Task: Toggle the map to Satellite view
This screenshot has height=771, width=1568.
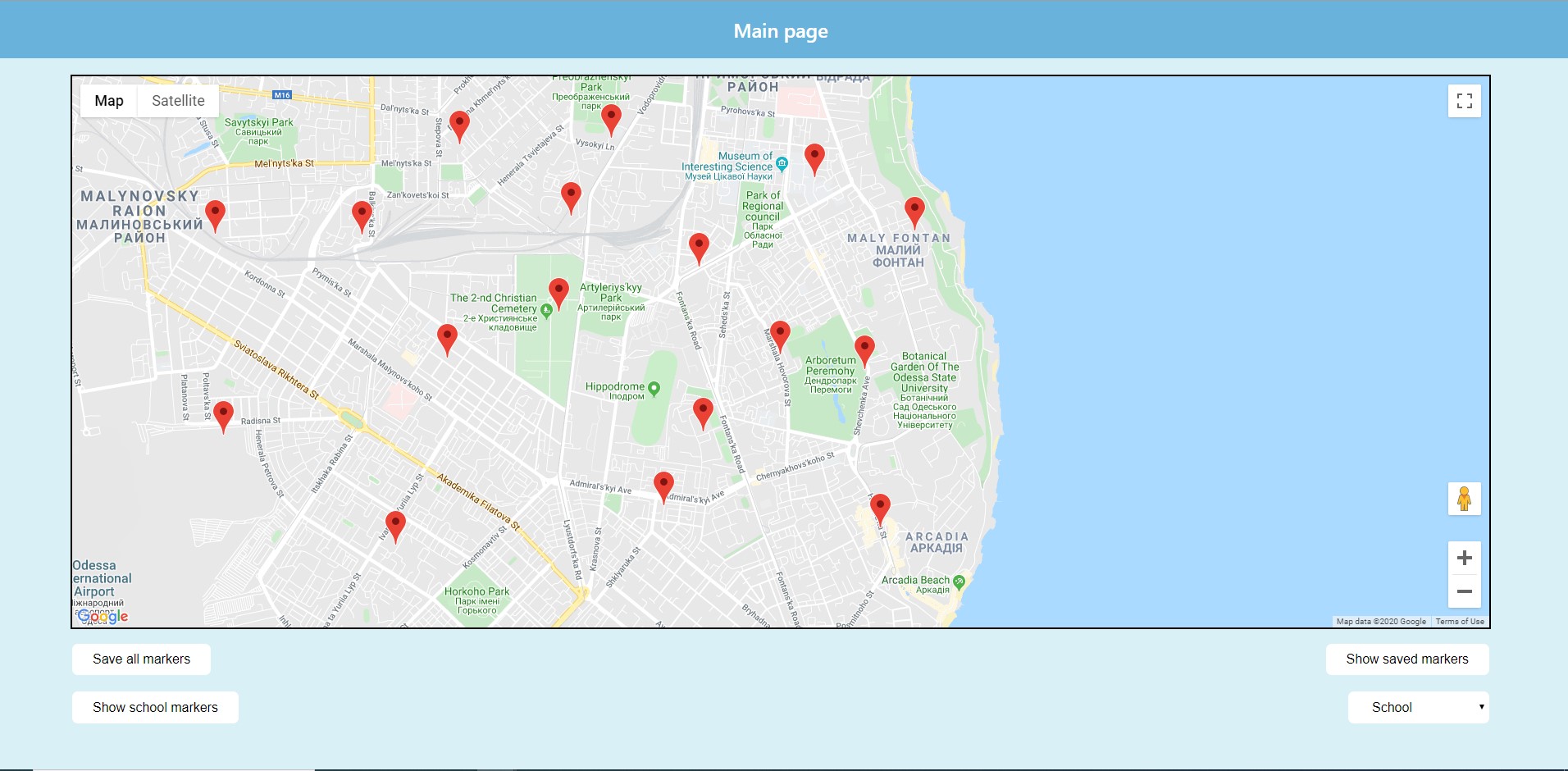Action: pyautogui.click(x=177, y=100)
